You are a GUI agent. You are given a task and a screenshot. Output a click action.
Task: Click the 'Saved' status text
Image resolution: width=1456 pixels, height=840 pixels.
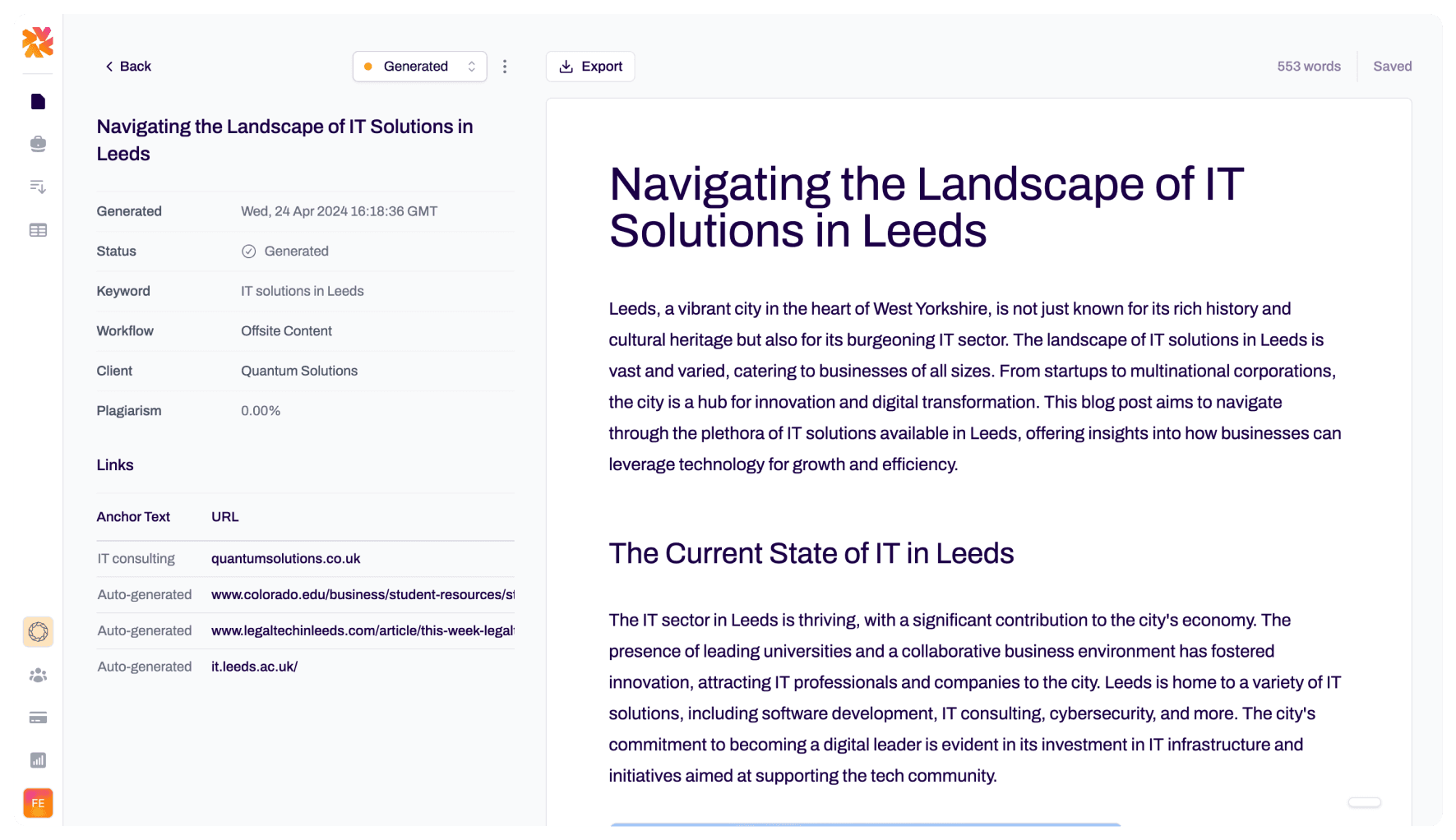tap(1392, 67)
